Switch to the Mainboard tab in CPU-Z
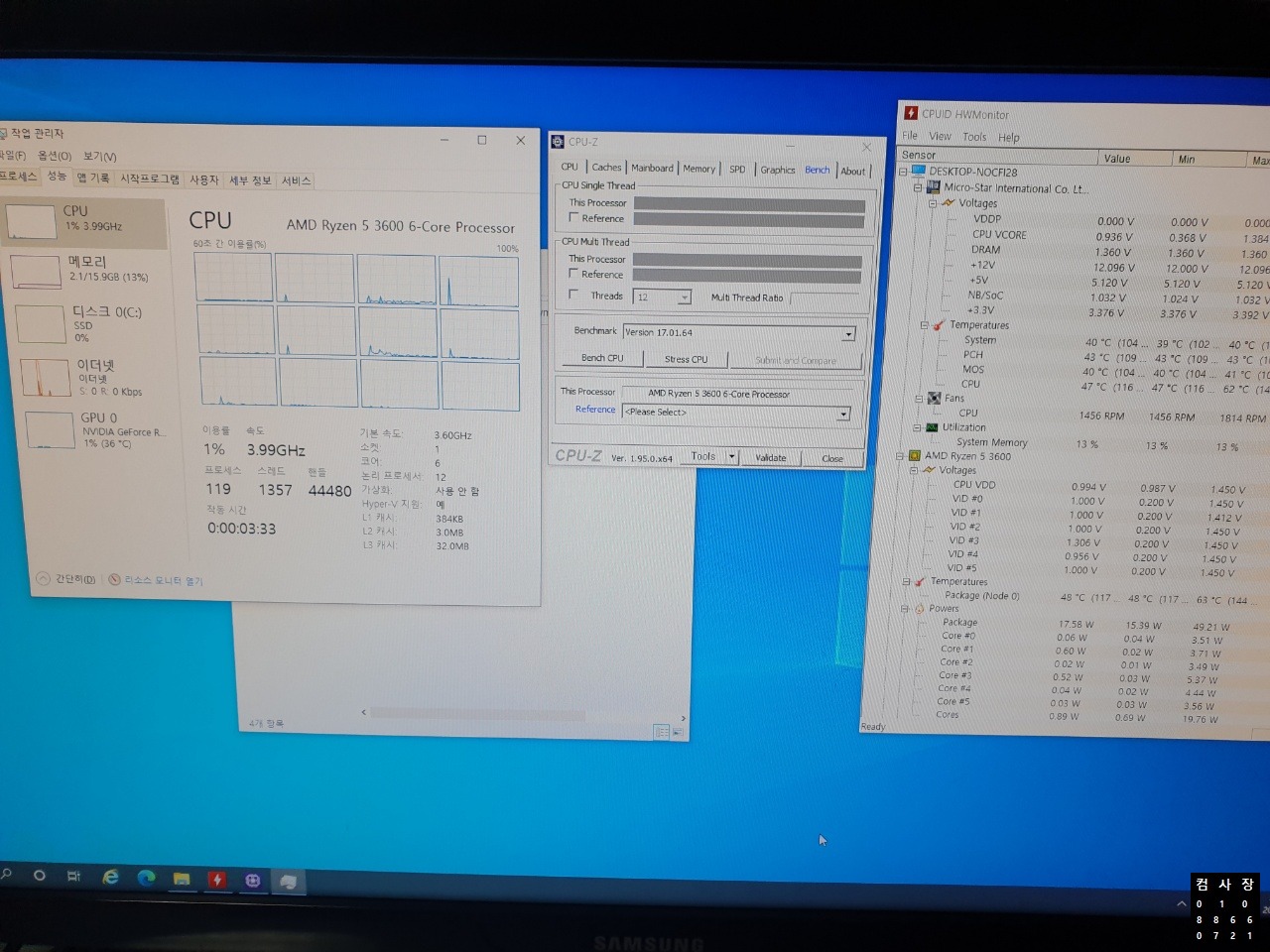Image resolution: width=1270 pixels, height=952 pixels. tap(652, 168)
